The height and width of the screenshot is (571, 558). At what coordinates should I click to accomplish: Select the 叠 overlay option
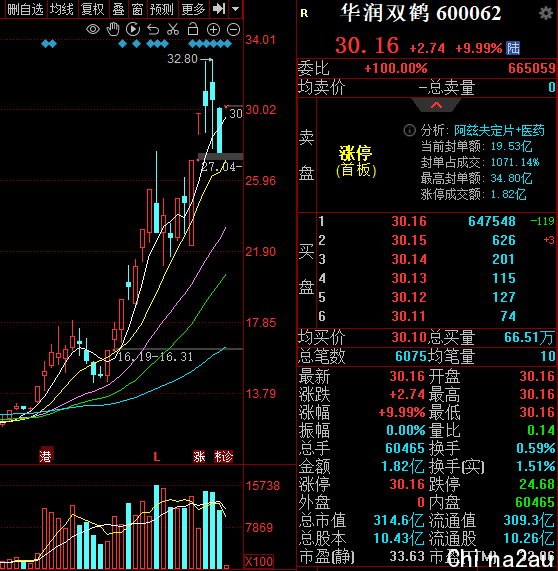point(118,9)
